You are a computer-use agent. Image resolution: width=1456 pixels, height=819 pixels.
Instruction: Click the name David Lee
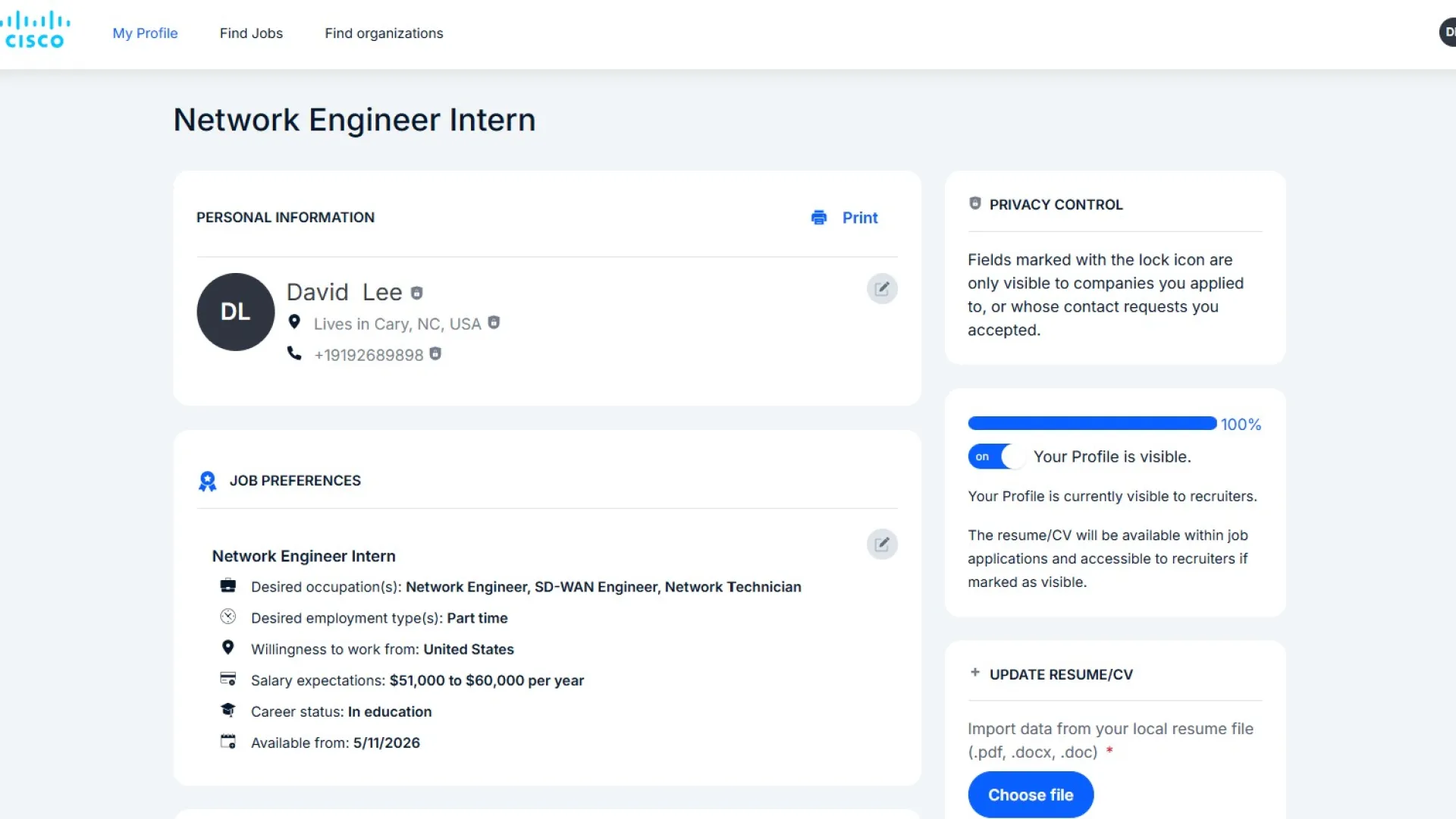tap(344, 293)
